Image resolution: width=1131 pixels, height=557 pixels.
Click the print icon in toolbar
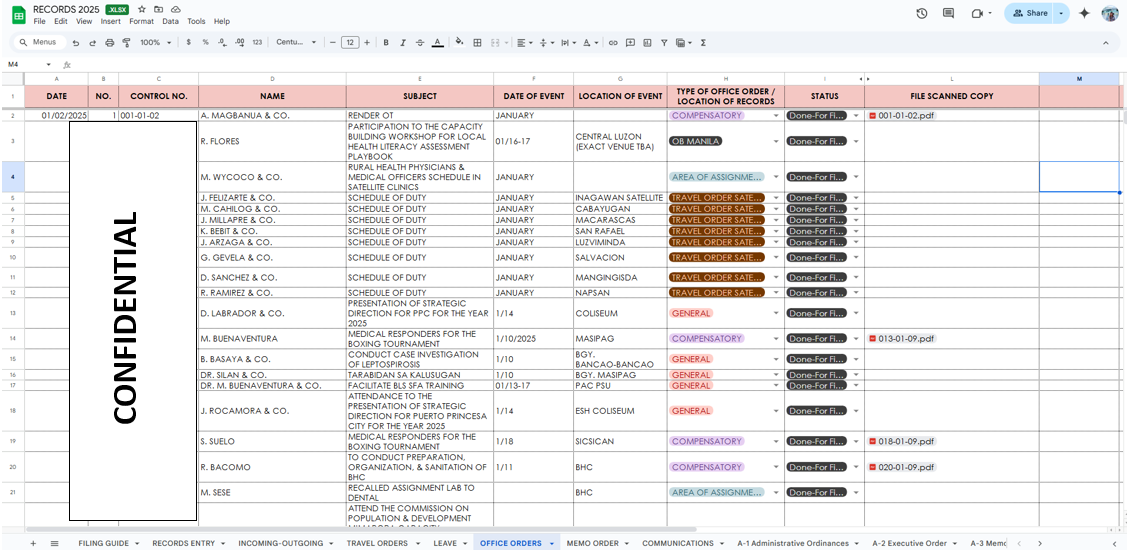pos(109,43)
